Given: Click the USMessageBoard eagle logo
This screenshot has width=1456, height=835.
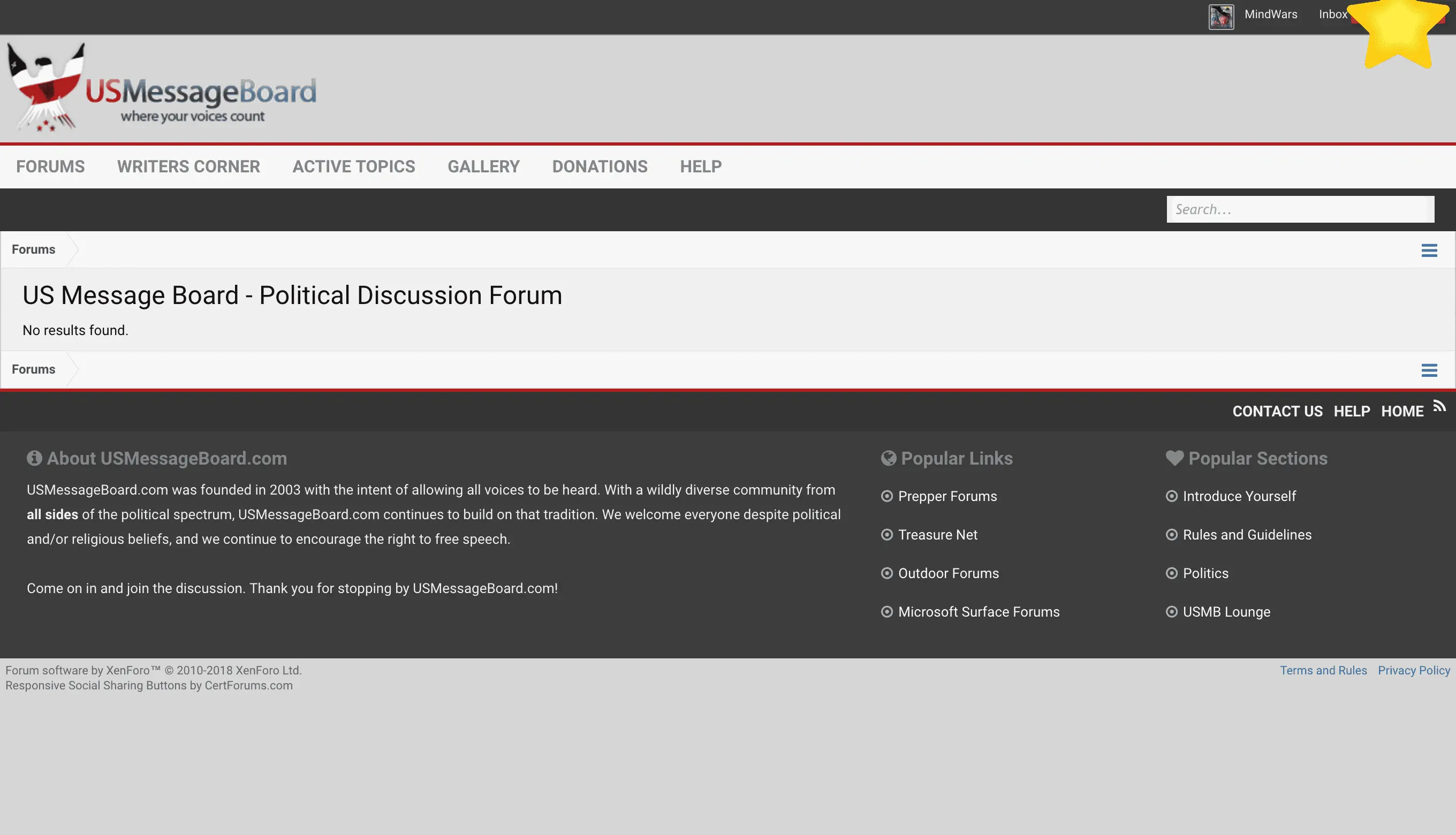Looking at the screenshot, I should click(162, 88).
